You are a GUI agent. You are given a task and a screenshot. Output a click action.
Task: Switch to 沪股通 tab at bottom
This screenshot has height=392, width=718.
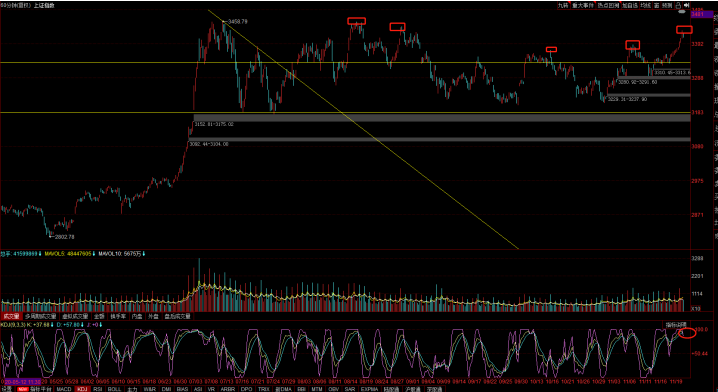pyautogui.click(x=413, y=389)
